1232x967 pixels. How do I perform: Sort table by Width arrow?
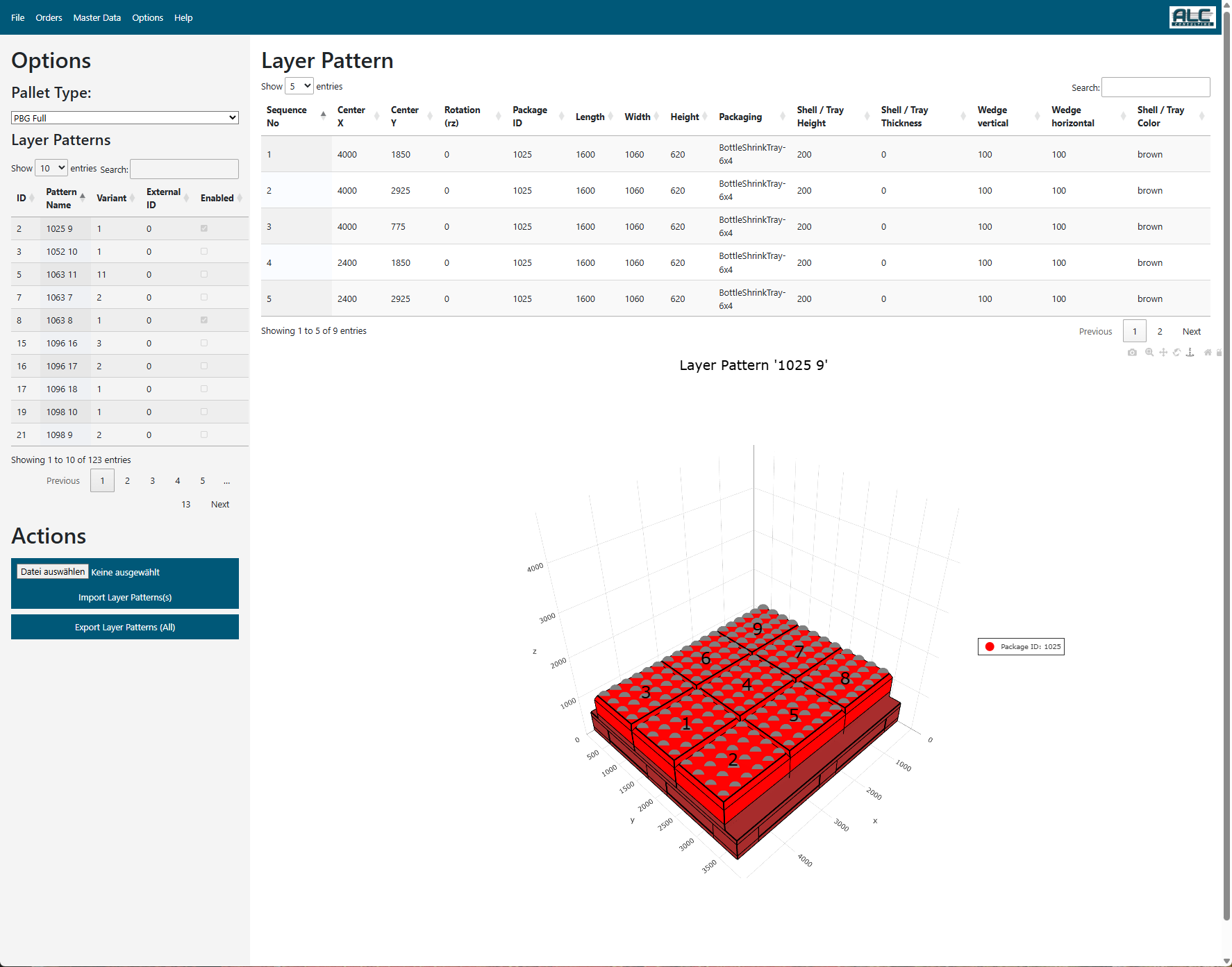[656, 117]
